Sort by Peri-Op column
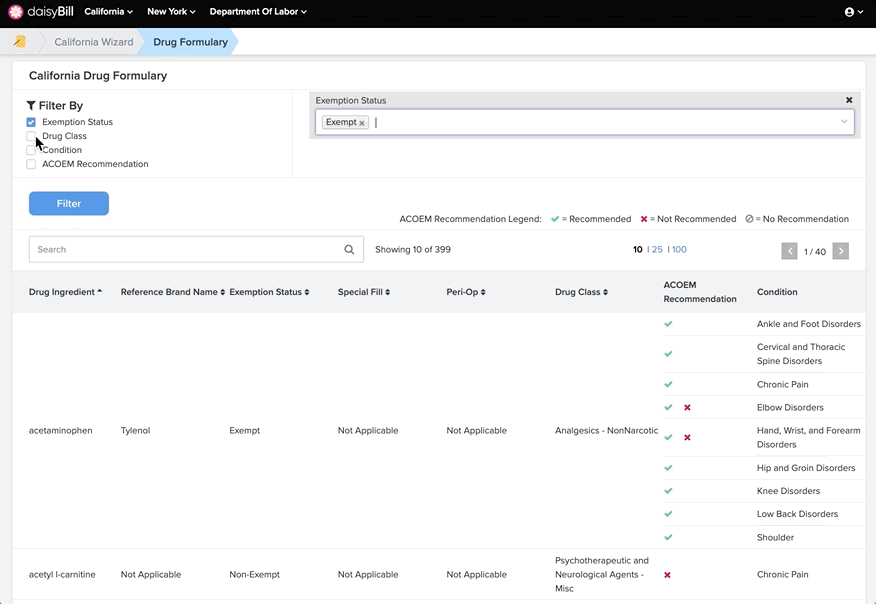Image resolution: width=876 pixels, height=604 pixels. click(466, 292)
